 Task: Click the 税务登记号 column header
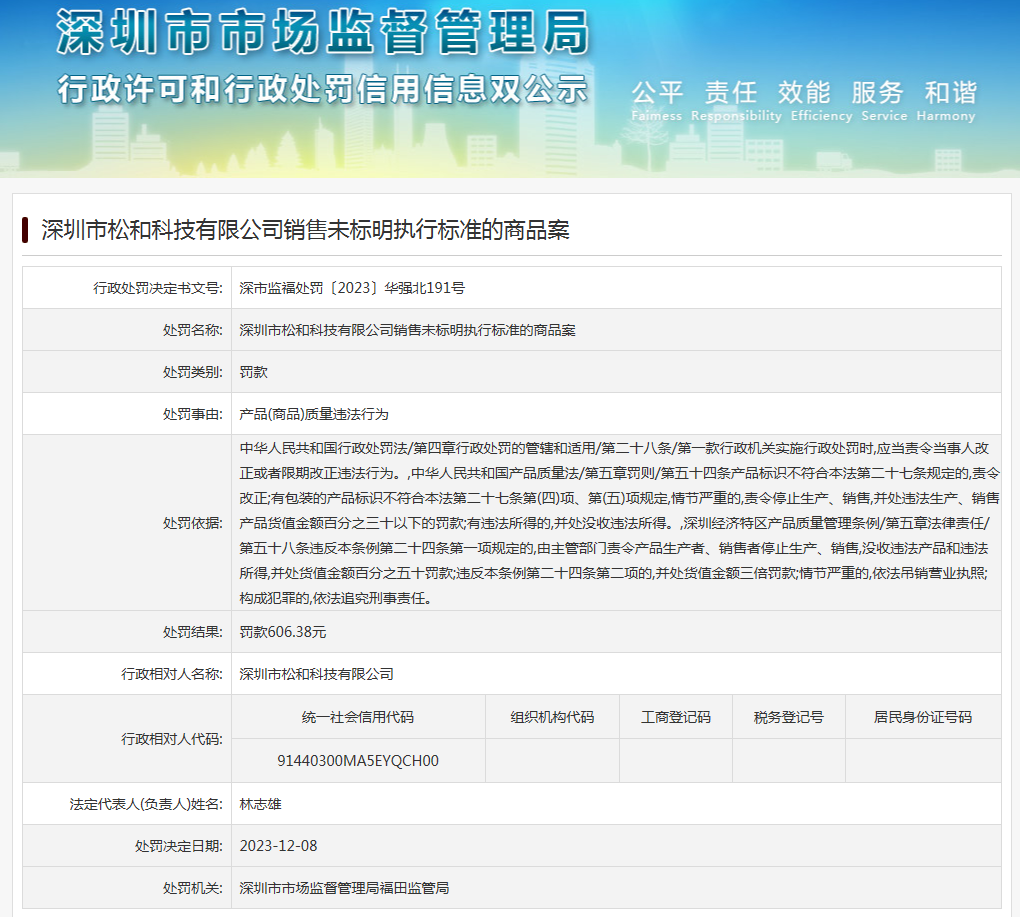pyautogui.click(x=788, y=717)
